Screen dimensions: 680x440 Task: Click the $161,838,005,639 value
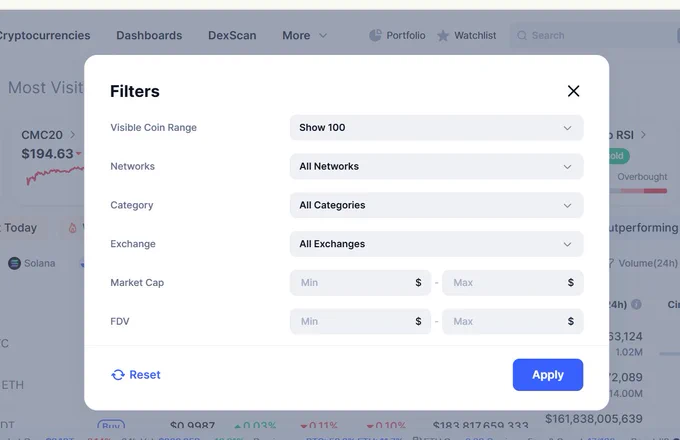(594, 419)
